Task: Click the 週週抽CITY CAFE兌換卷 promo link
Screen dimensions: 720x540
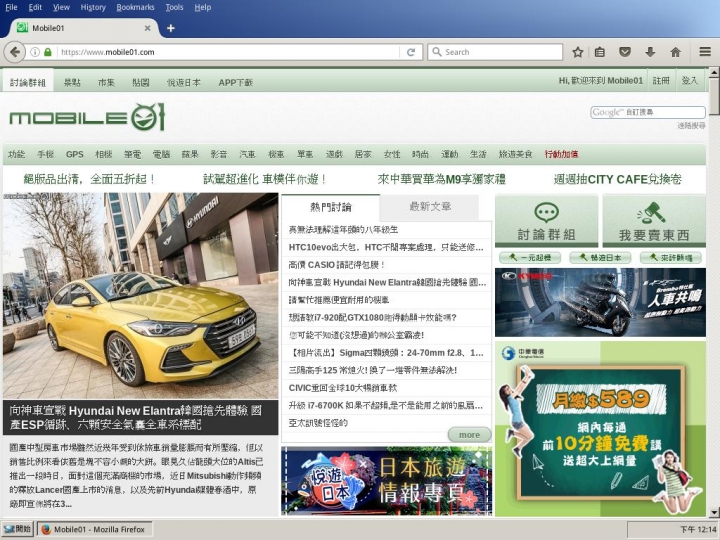Action: pos(618,179)
